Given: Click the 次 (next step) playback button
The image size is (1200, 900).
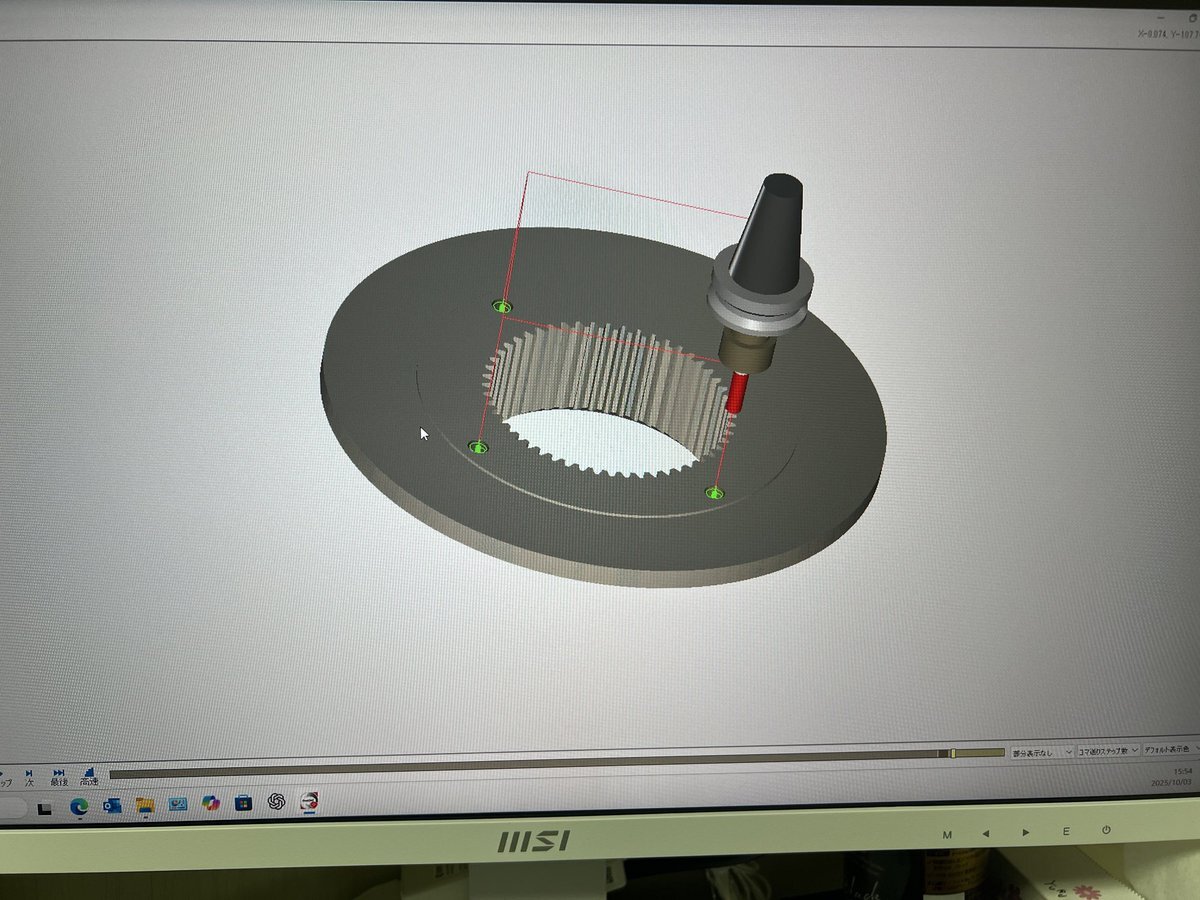Looking at the screenshot, I should pos(29,776).
